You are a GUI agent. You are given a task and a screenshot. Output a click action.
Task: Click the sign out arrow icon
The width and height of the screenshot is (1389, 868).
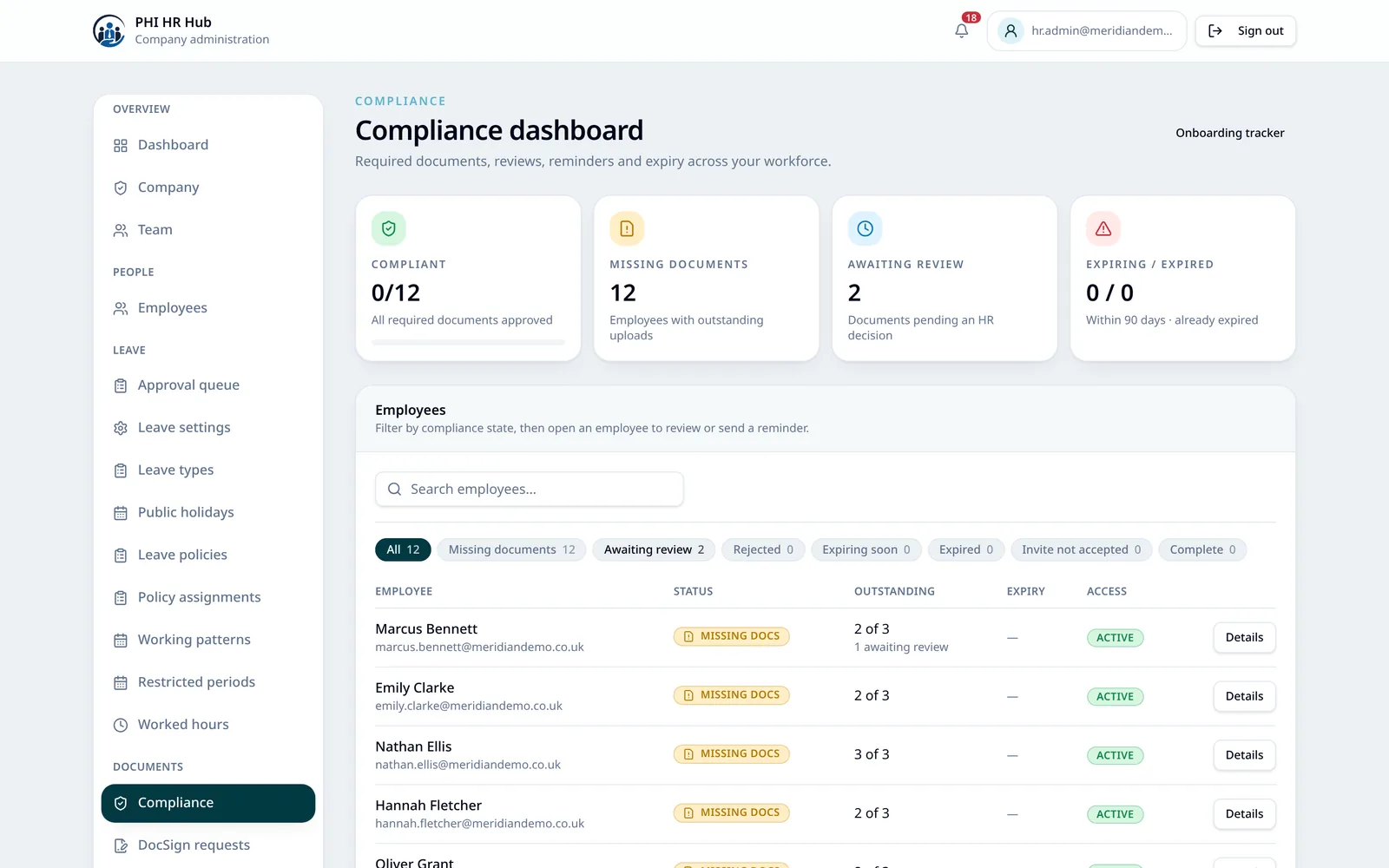(x=1215, y=31)
